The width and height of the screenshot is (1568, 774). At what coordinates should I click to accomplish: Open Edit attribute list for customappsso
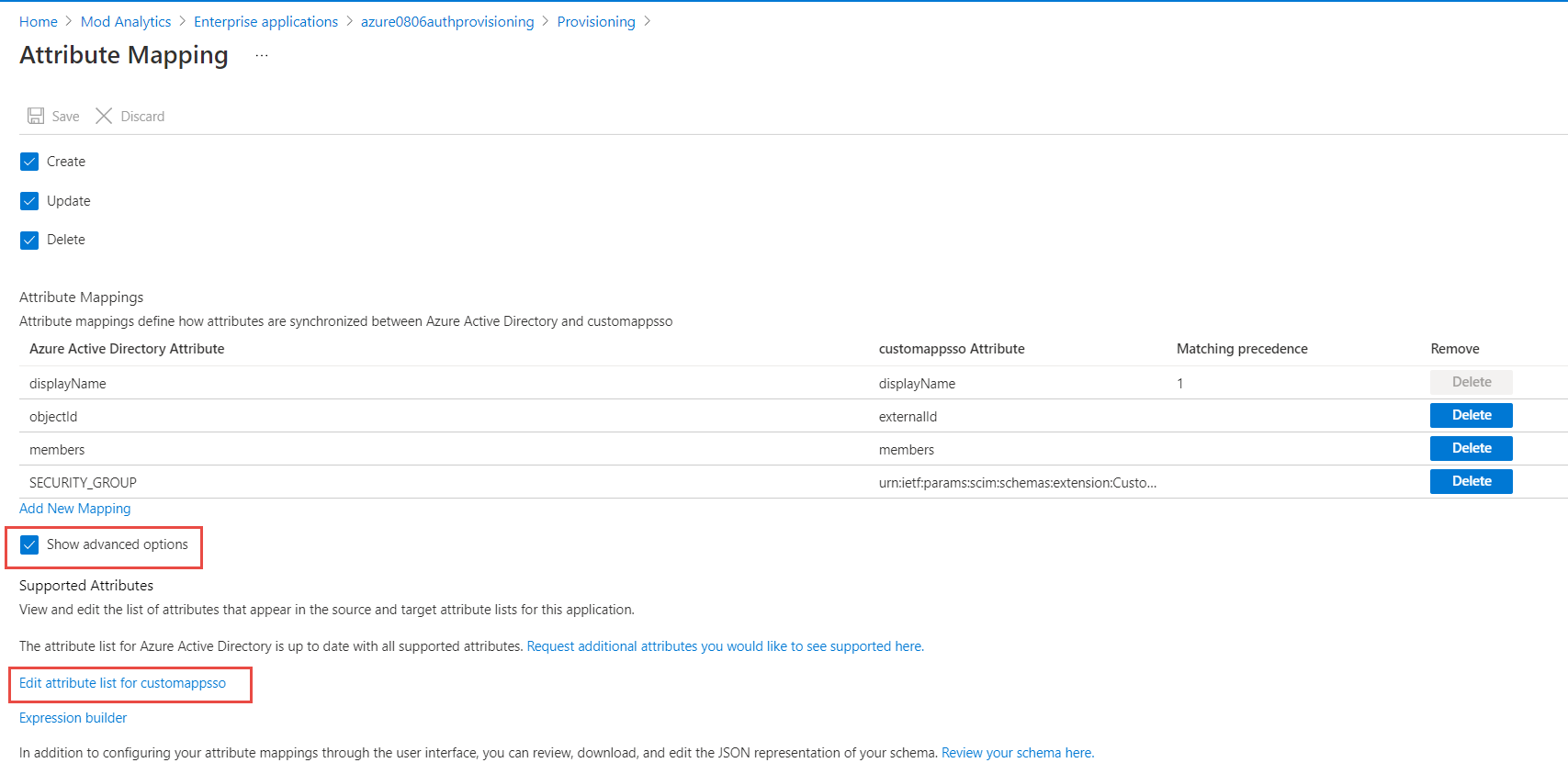point(122,683)
